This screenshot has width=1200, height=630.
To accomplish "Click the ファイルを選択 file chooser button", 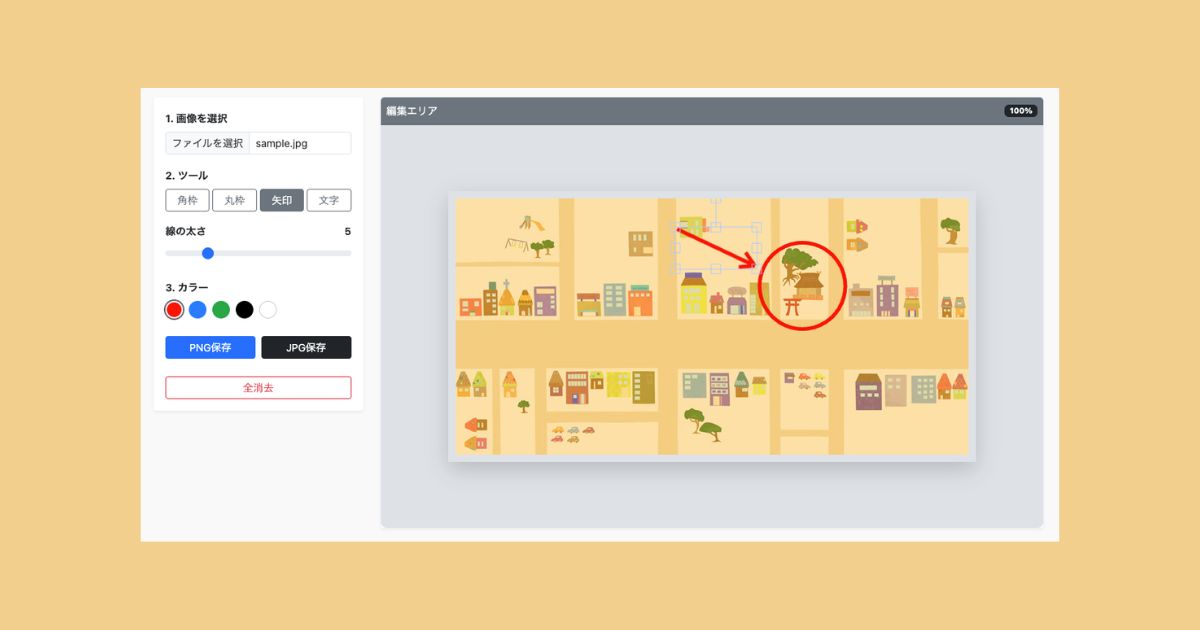I will pyautogui.click(x=207, y=143).
